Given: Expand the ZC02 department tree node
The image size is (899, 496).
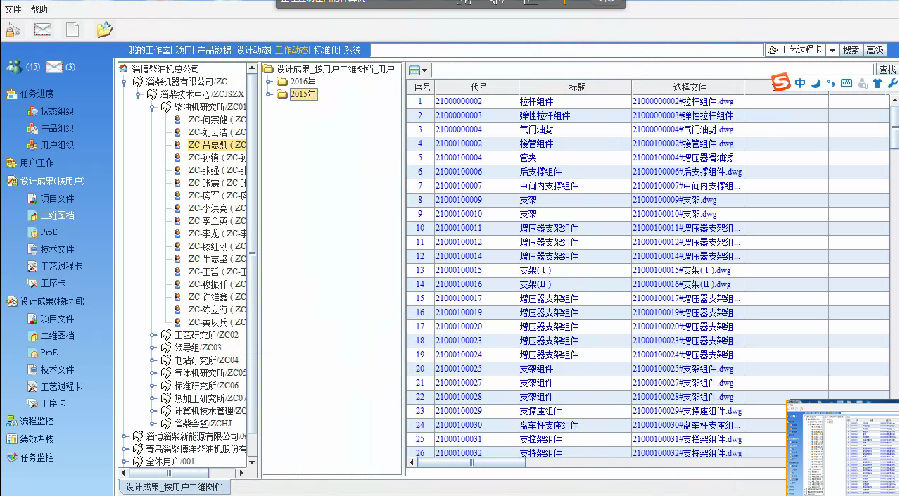Looking at the screenshot, I should [x=153, y=335].
